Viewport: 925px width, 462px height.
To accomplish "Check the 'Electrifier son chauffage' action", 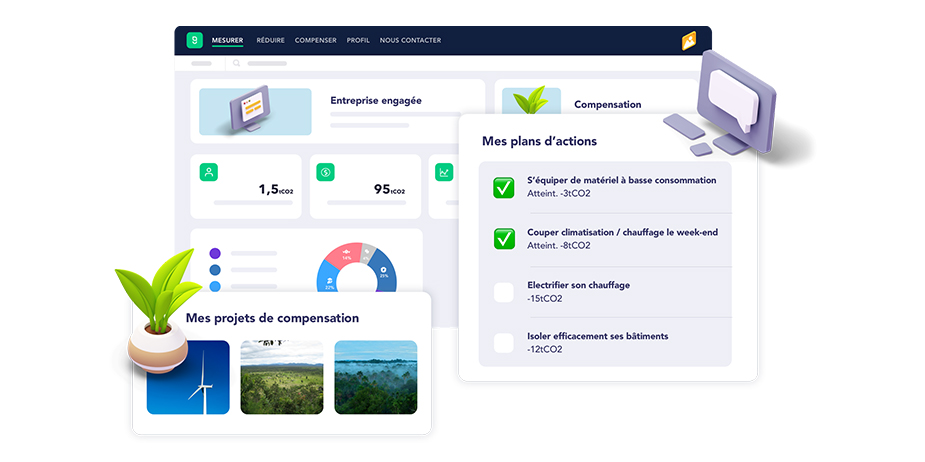I will point(504,292).
